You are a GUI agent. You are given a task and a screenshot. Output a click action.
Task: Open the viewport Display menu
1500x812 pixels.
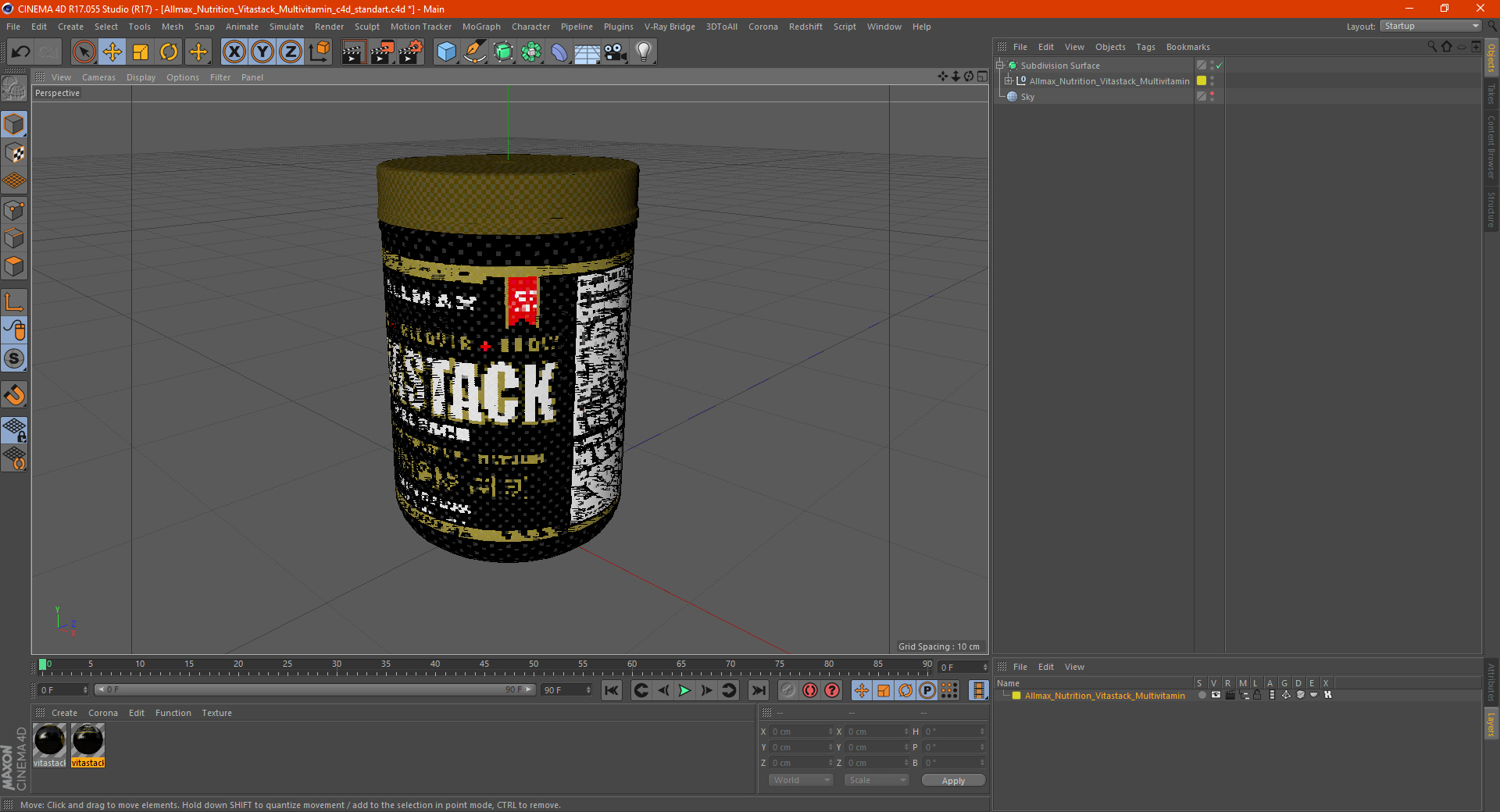click(x=141, y=77)
